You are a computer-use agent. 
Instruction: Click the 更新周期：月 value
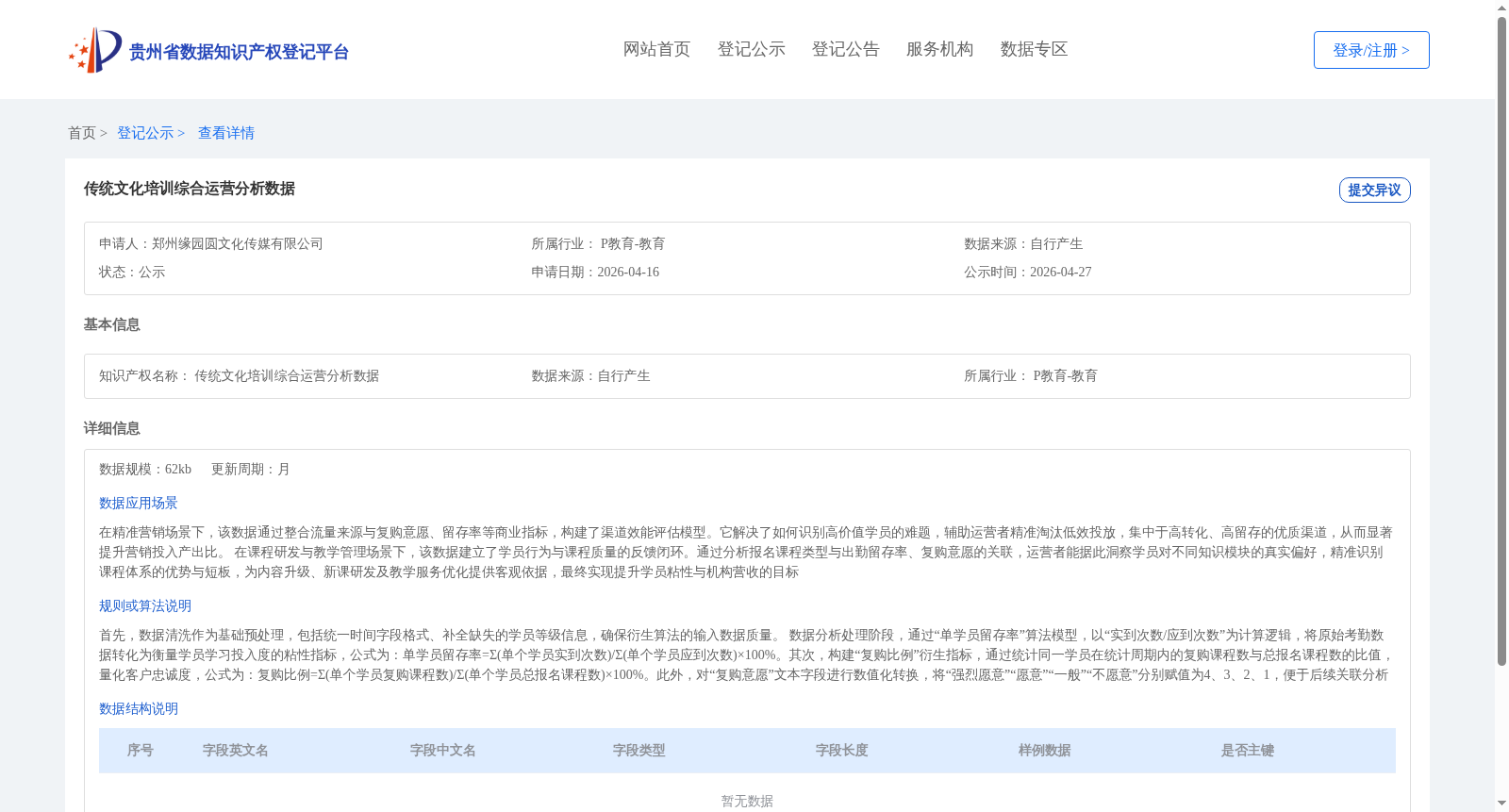(251, 469)
